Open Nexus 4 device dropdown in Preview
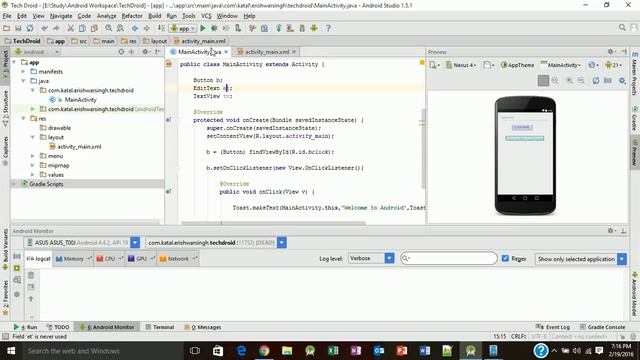The width and height of the screenshot is (640, 360). pos(461,65)
